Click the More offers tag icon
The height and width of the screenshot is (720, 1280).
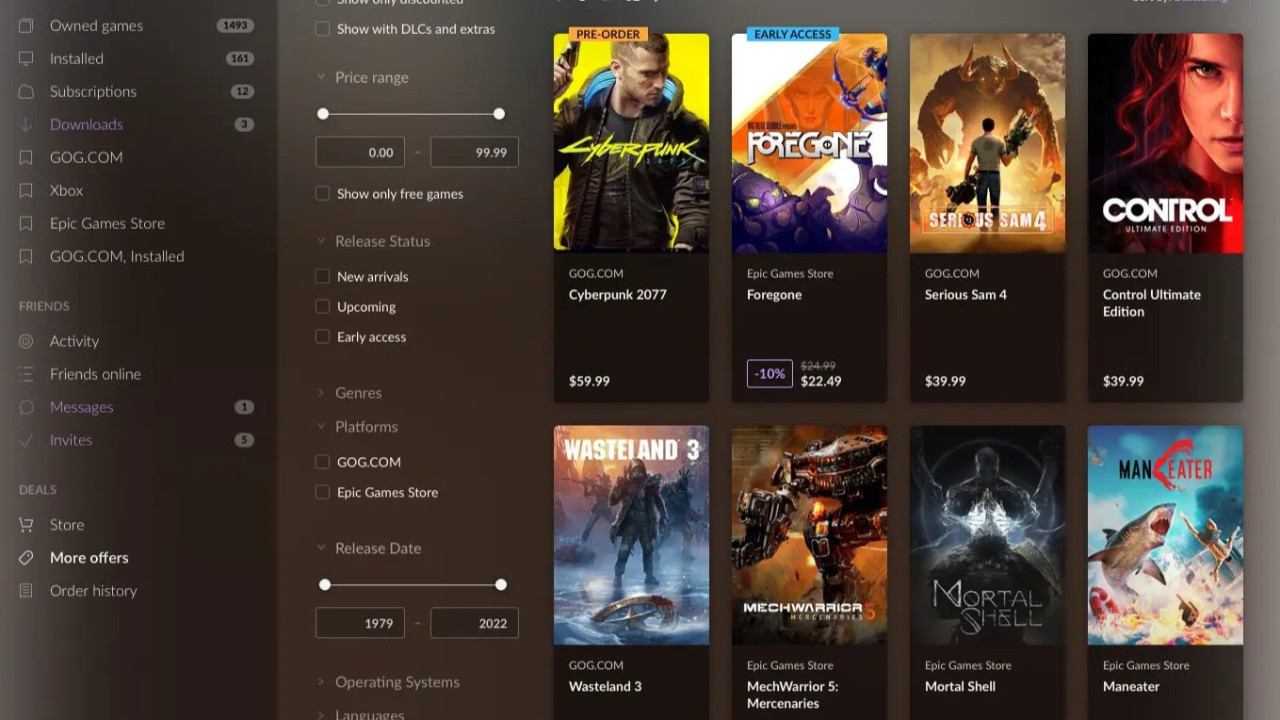point(27,557)
